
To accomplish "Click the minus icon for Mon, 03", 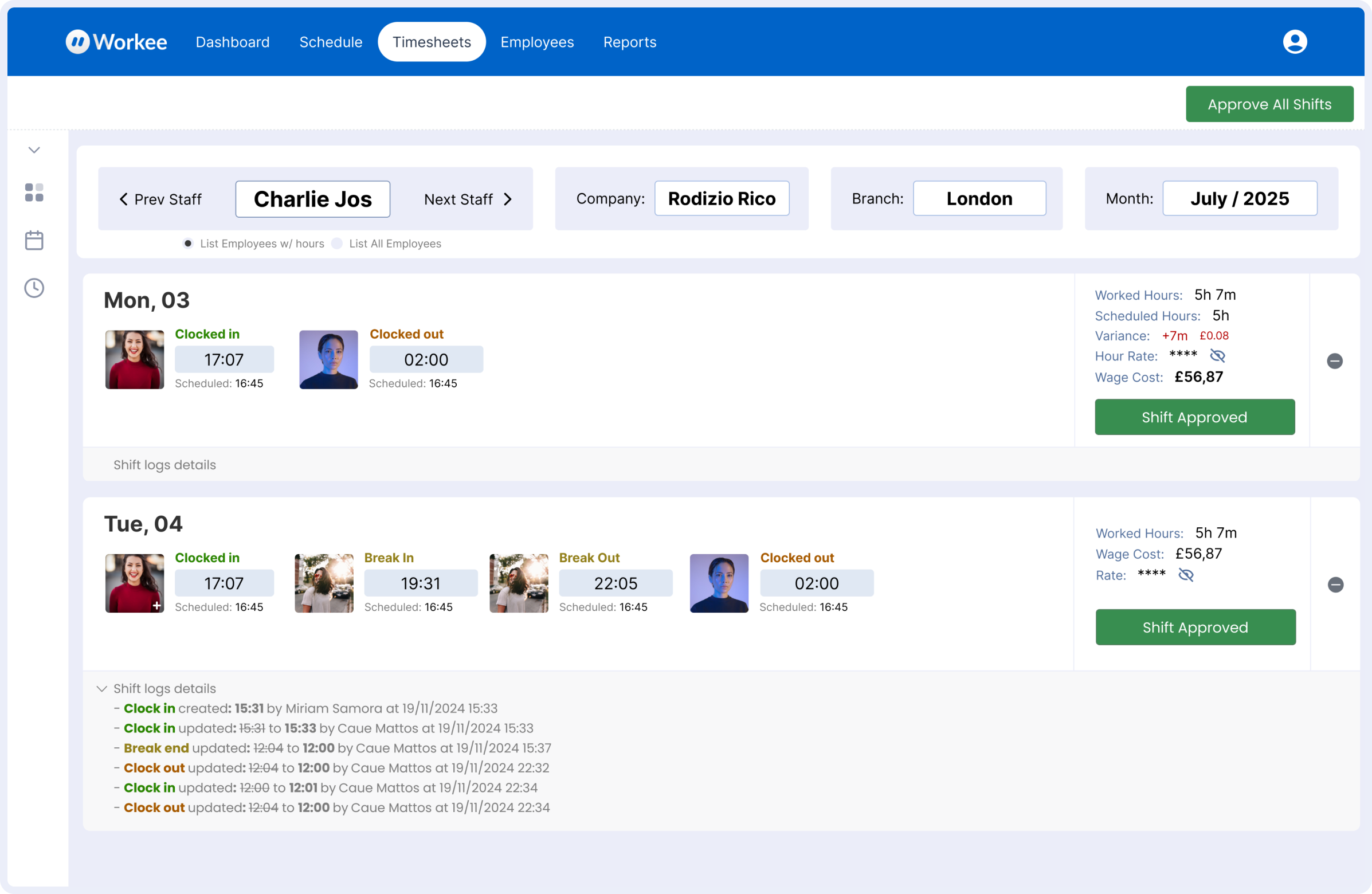I will coord(1335,362).
